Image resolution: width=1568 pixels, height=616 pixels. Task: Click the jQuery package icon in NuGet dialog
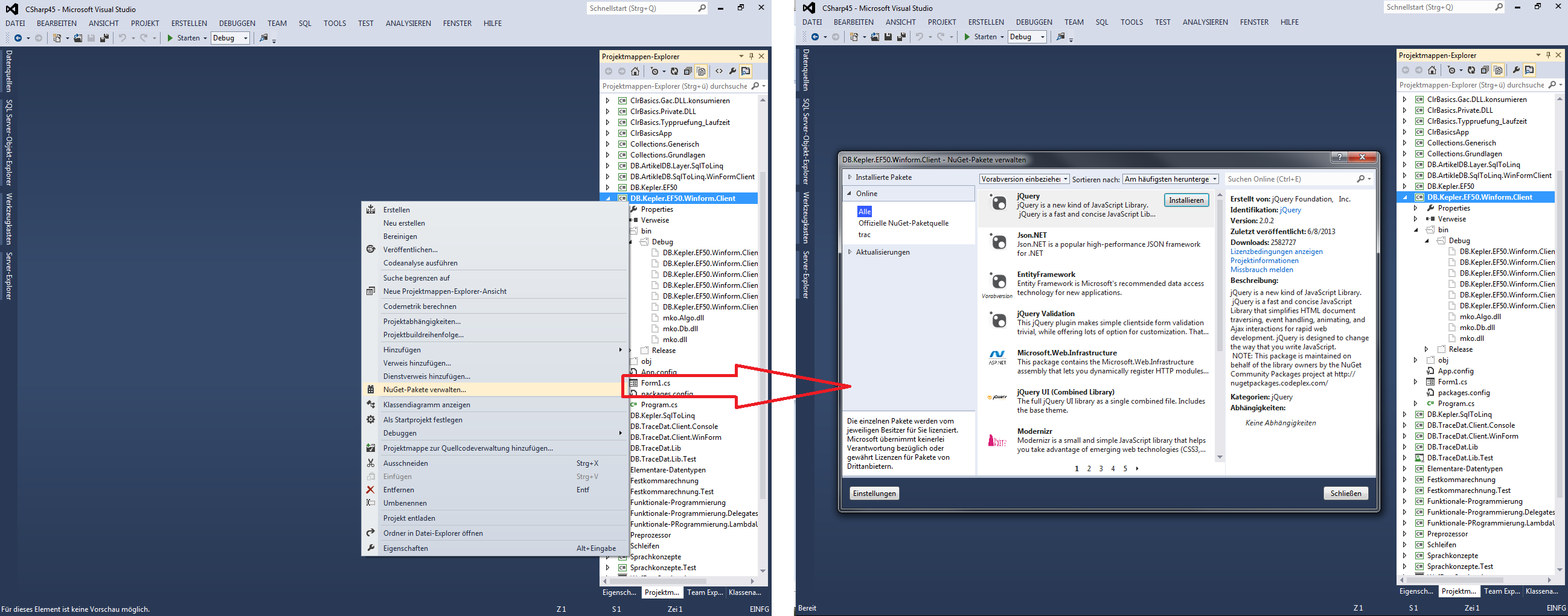coord(998,203)
